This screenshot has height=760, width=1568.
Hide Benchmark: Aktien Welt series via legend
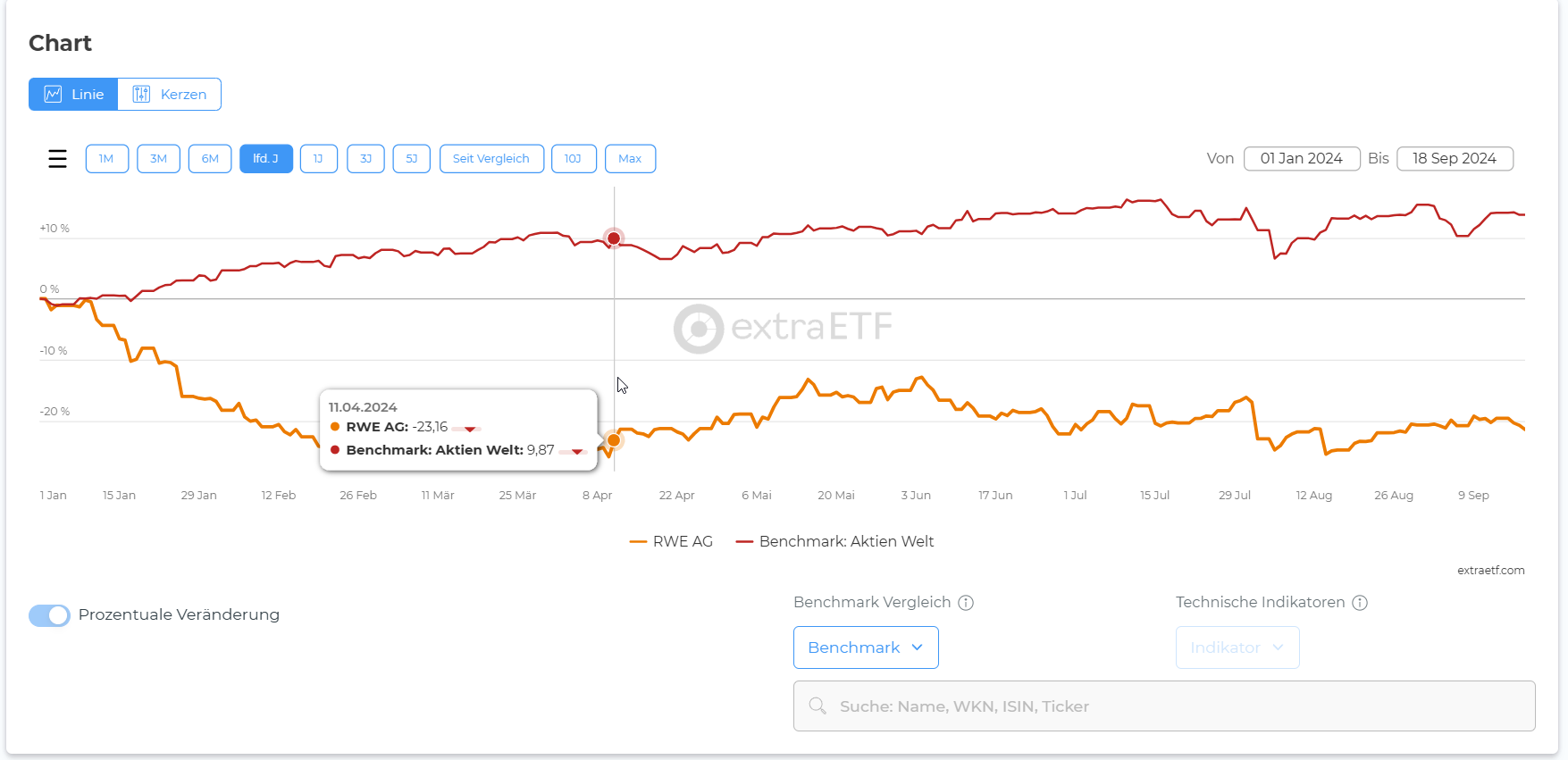(x=835, y=542)
